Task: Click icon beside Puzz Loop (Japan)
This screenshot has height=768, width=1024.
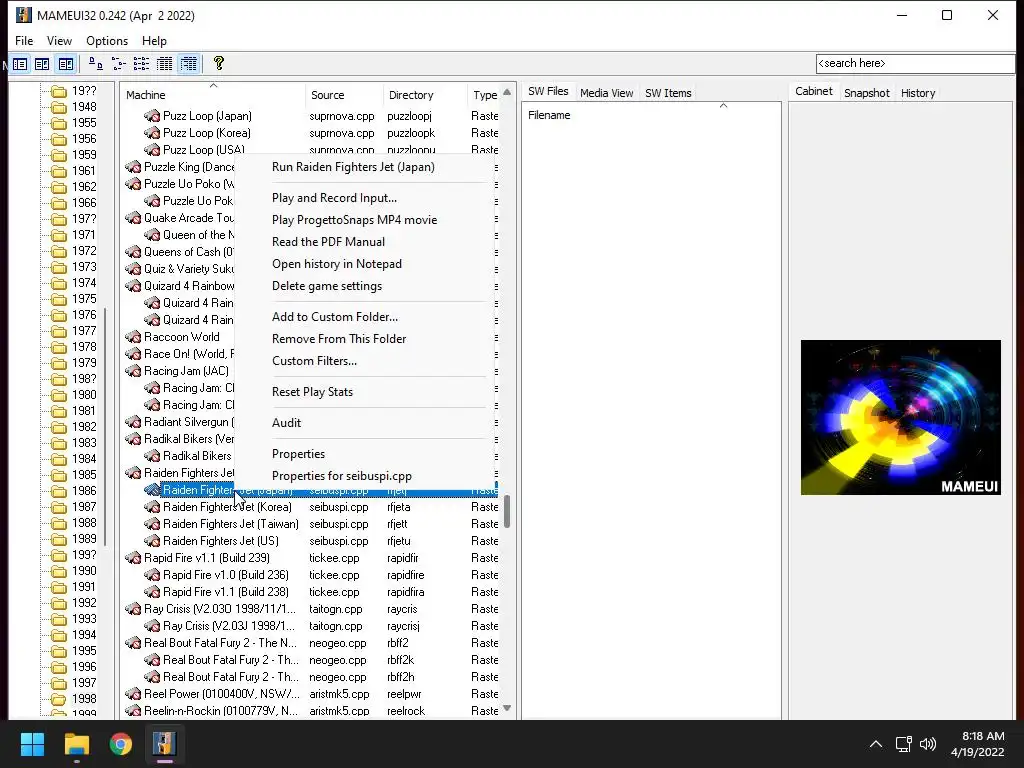Action: (152, 116)
